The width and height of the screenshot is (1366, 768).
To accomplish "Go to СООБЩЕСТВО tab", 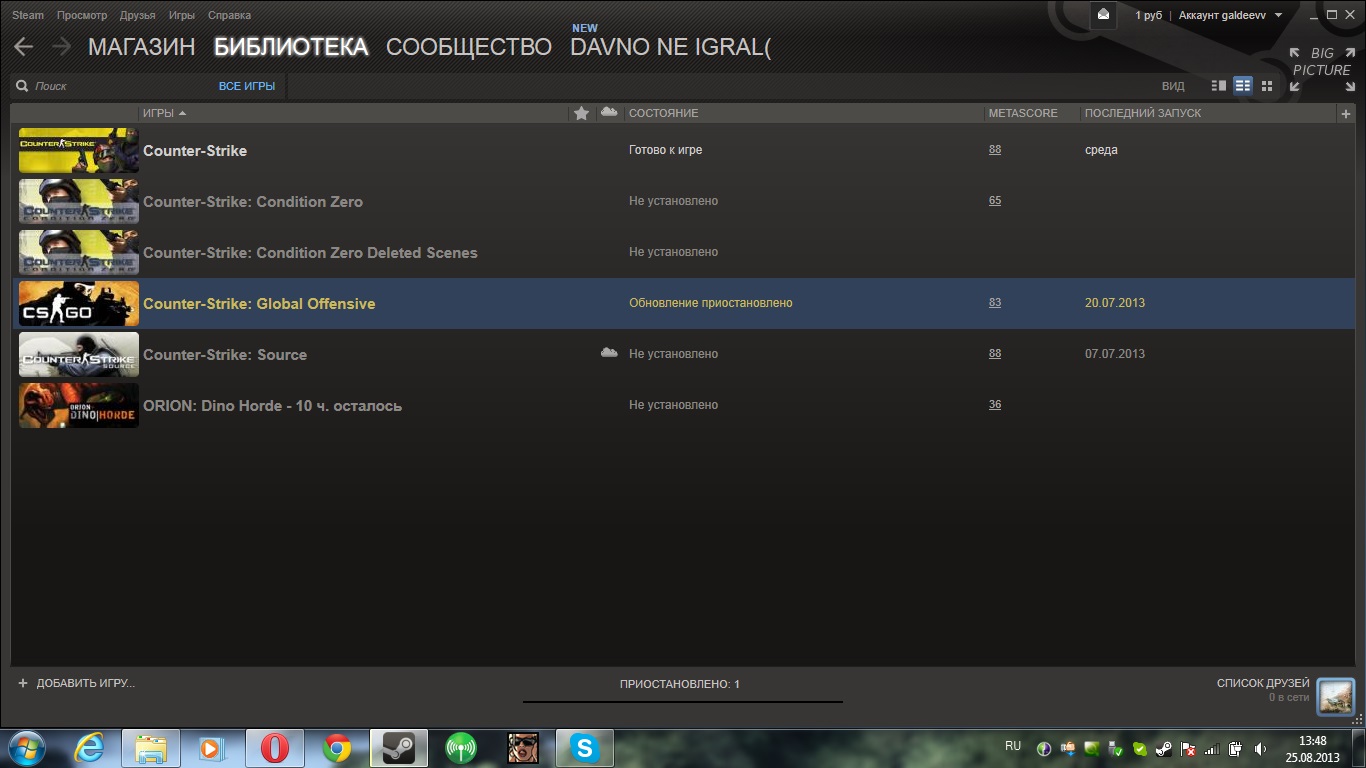I will pyautogui.click(x=469, y=47).
